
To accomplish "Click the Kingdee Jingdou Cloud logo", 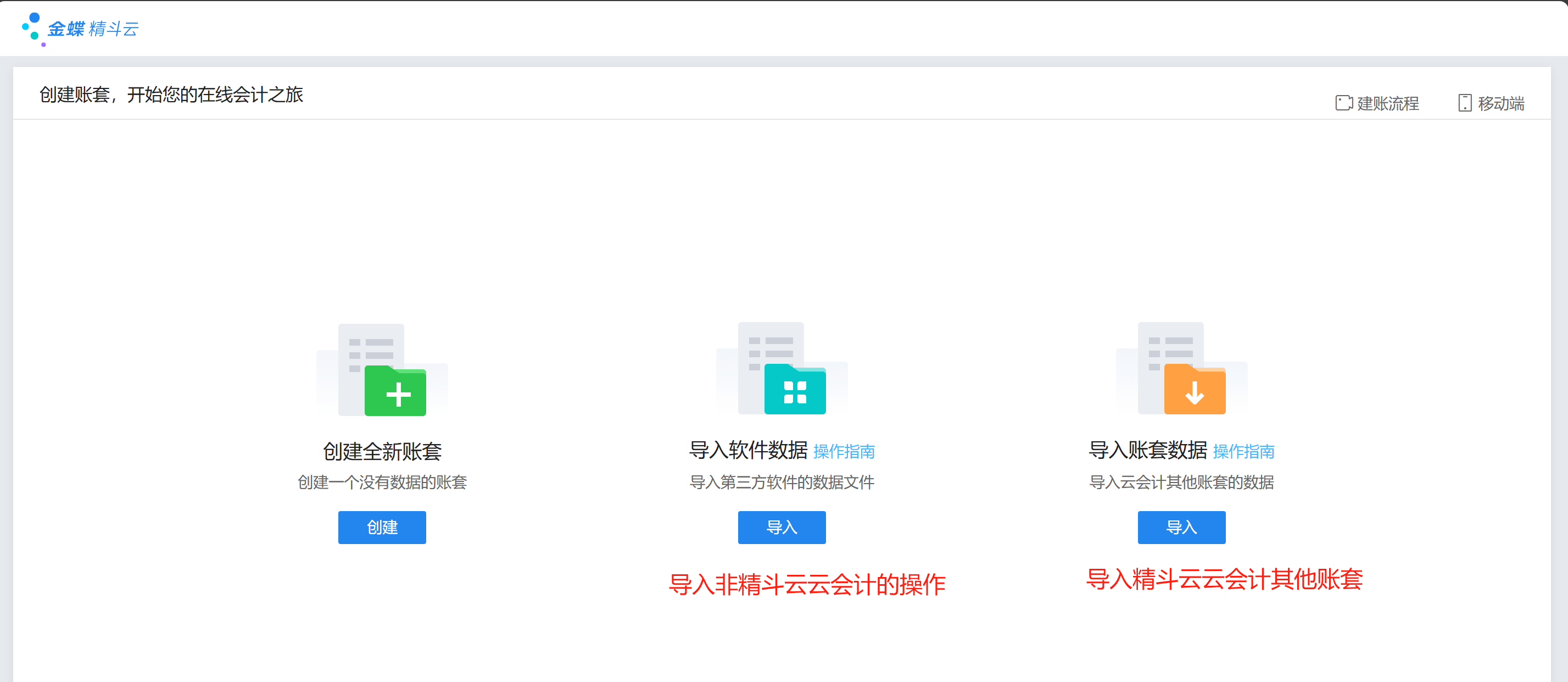I will click(x=80, y=29).
